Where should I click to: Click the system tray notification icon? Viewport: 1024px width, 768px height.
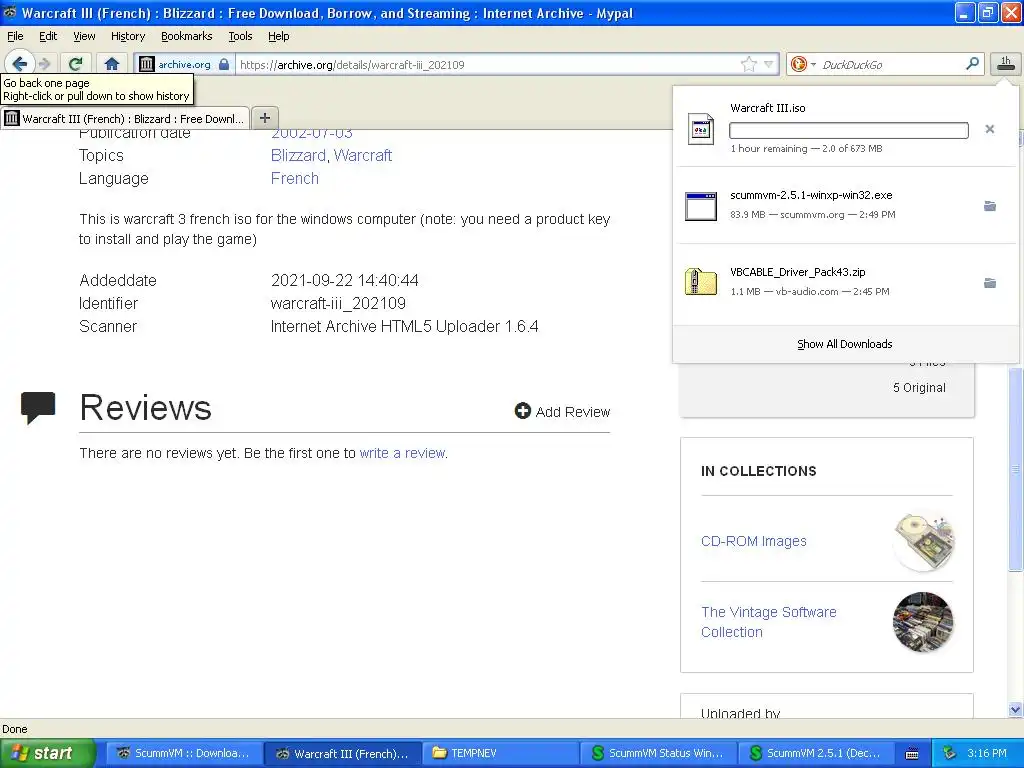[x=950, y=753]
